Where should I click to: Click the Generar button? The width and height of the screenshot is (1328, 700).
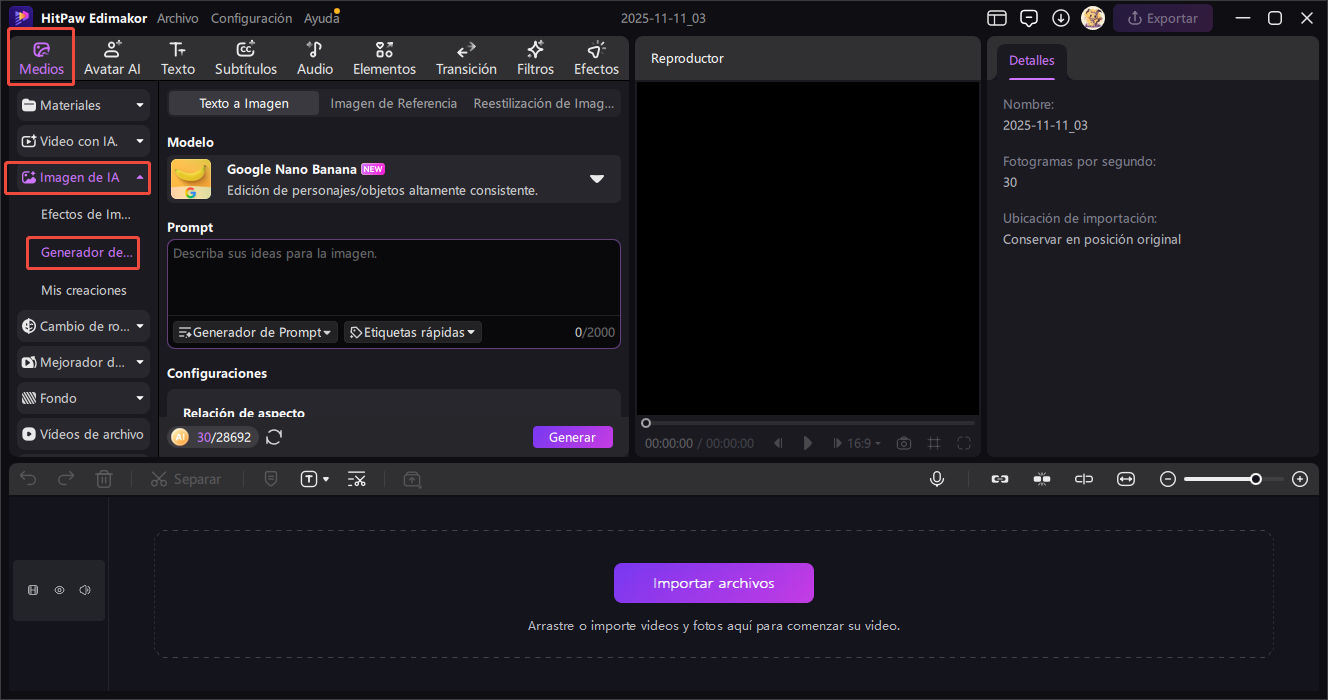click(x=572, y=437)
